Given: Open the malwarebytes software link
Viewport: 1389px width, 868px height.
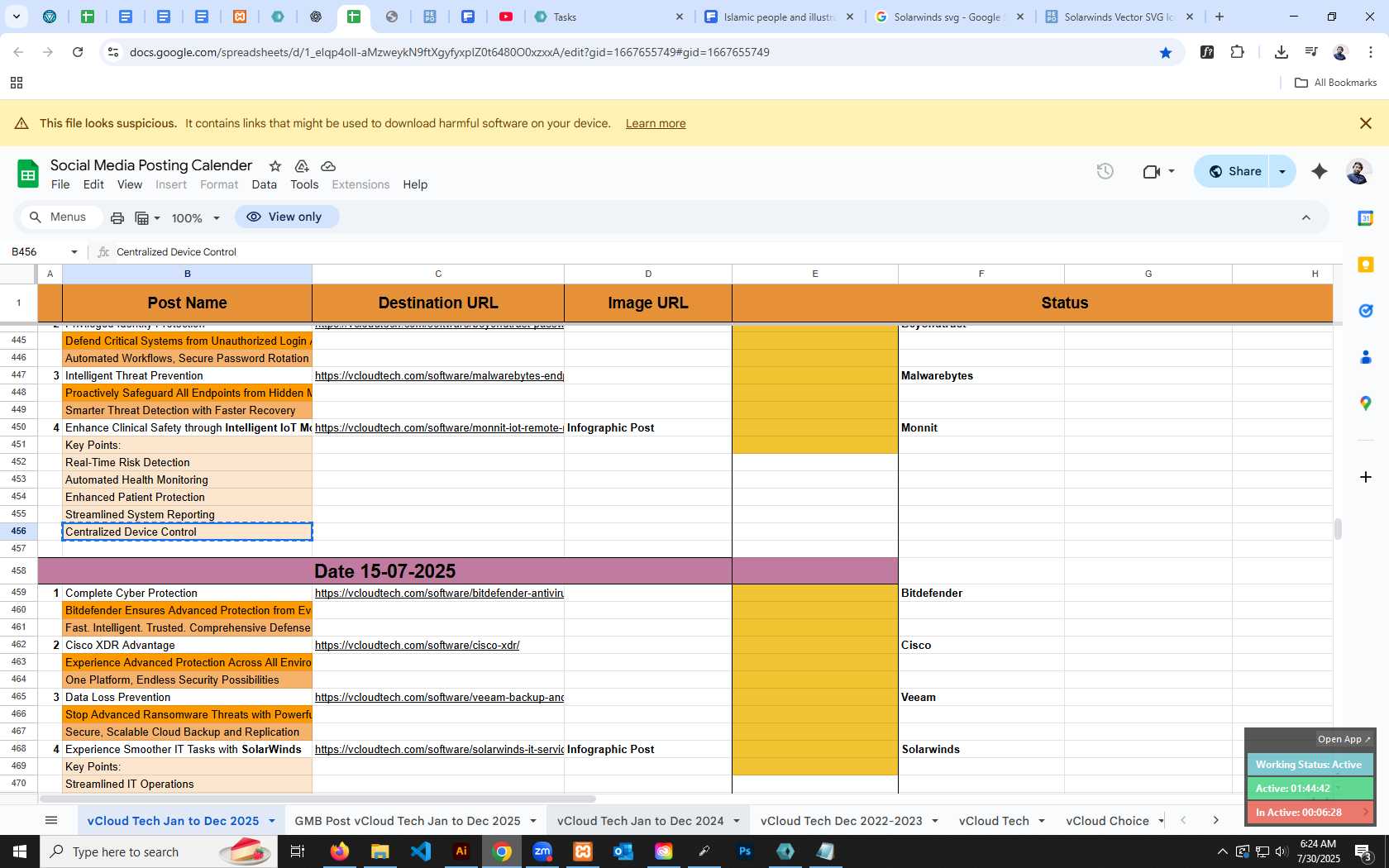Looking at the screenshot, I should 439,376.
